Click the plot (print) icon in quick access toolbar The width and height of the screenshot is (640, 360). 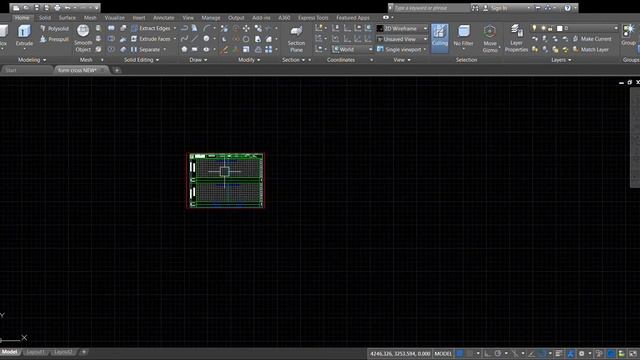tap(57, 8)
